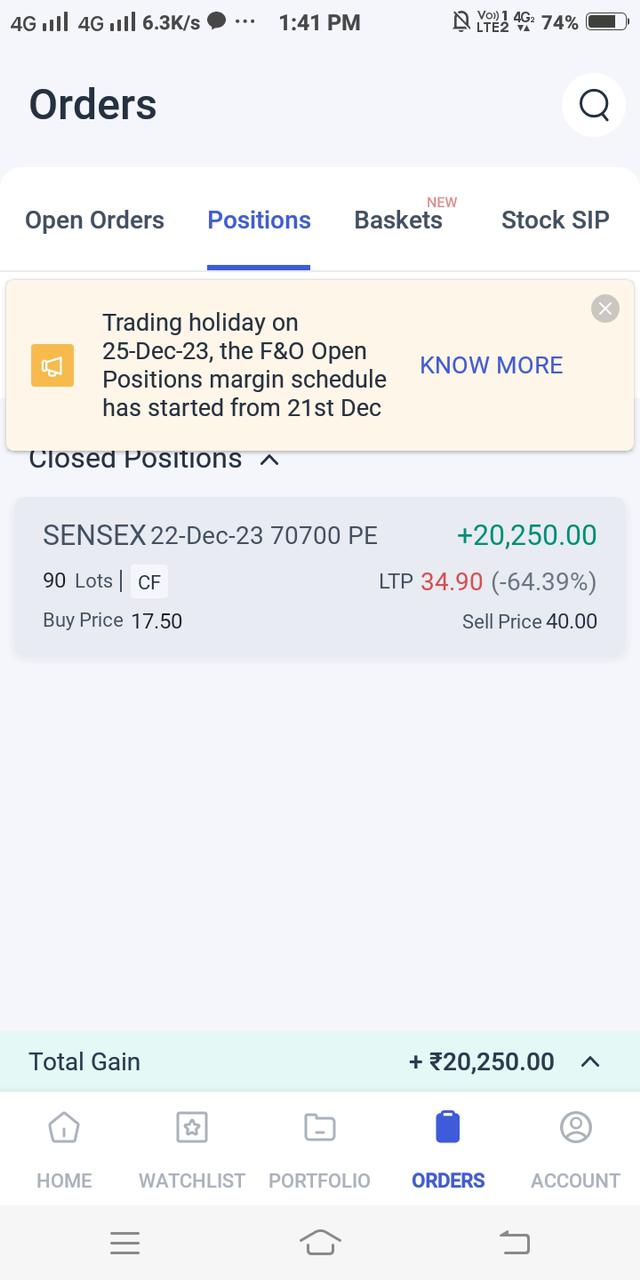Tap the megaphone announcement icon
Viewport: 640px width, 1280px height.
click(52, 366)
